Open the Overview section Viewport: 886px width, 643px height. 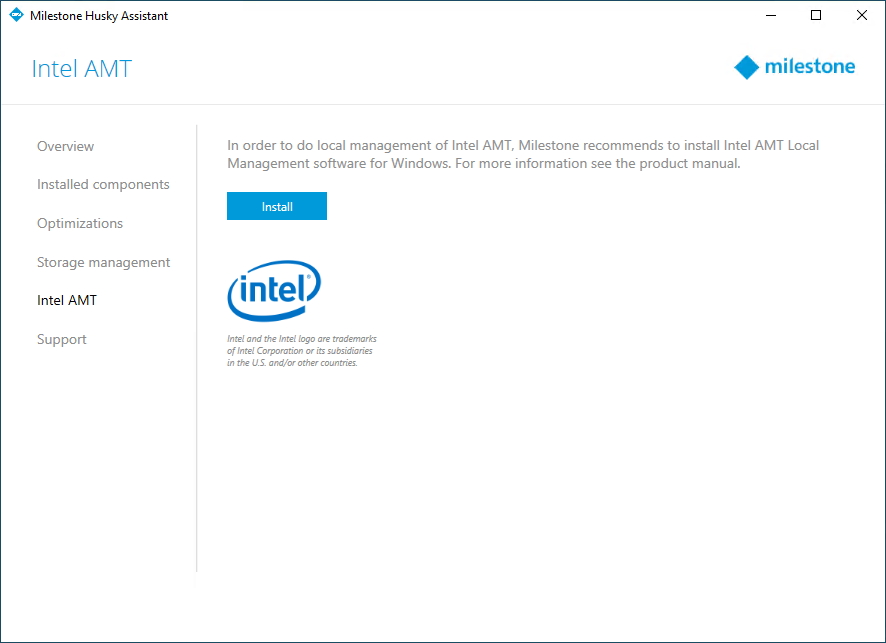click(65, 146)
